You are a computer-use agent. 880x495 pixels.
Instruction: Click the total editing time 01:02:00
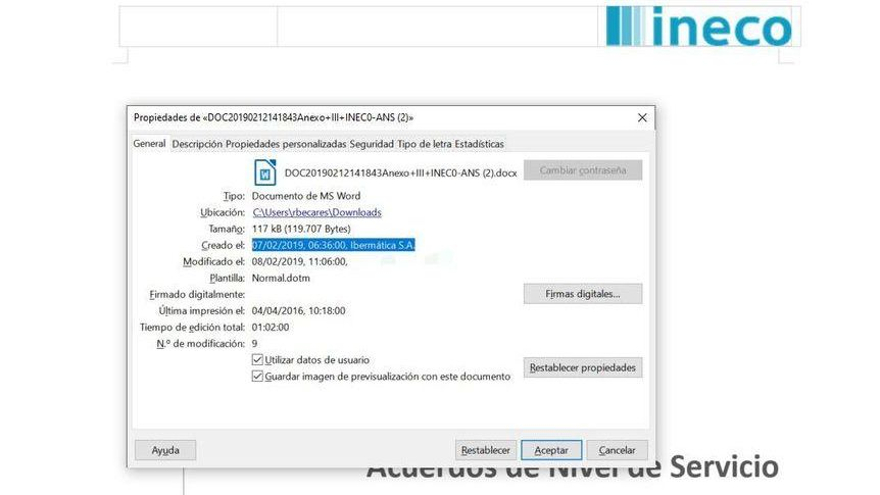click(x=271, y=327)
